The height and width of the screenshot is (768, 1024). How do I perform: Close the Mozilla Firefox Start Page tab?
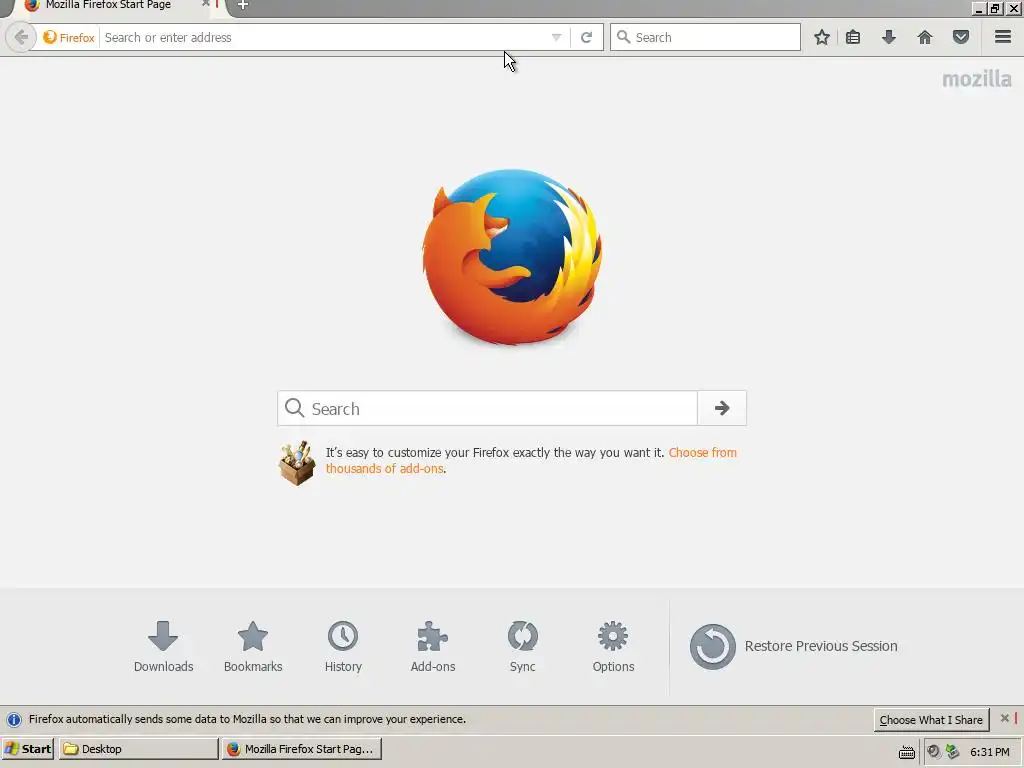[206, 4]
